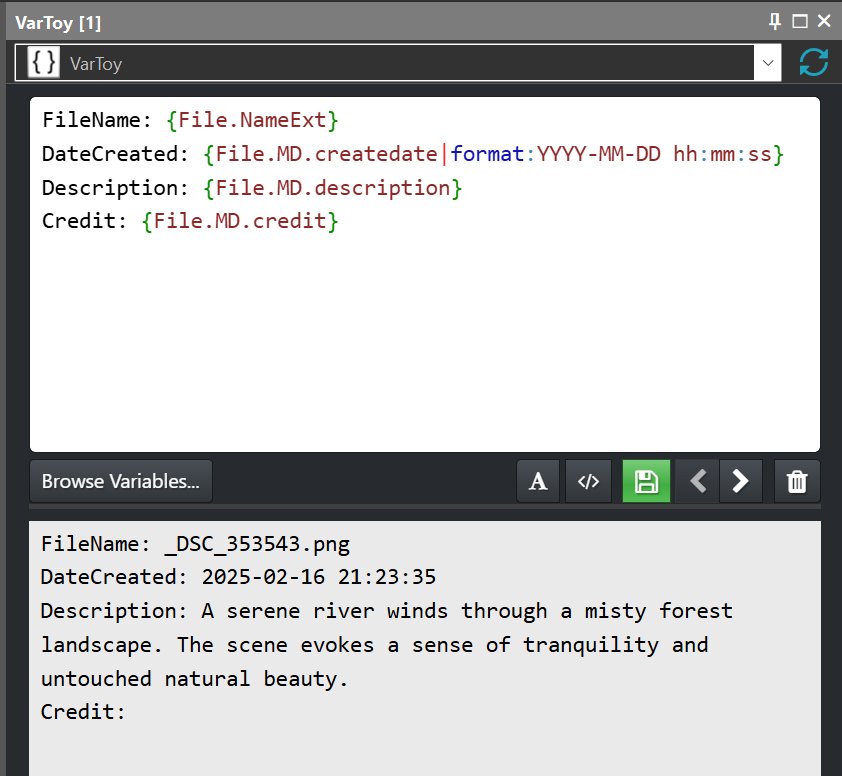
Task: Click the VarToy [1] panel title
Action: pos(58,23)
